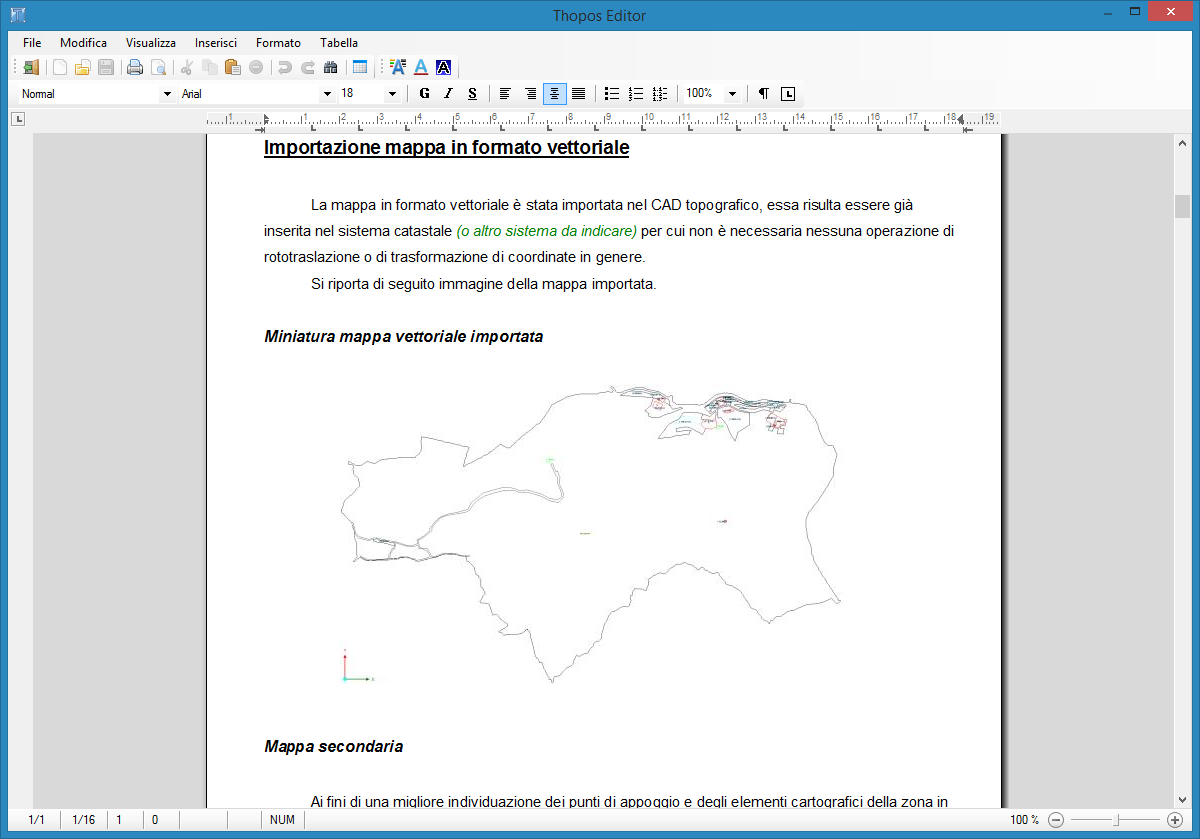Screen dimensions: 1200x839
Task: Change text color with the red-underlined A
Action: point(421,68)
